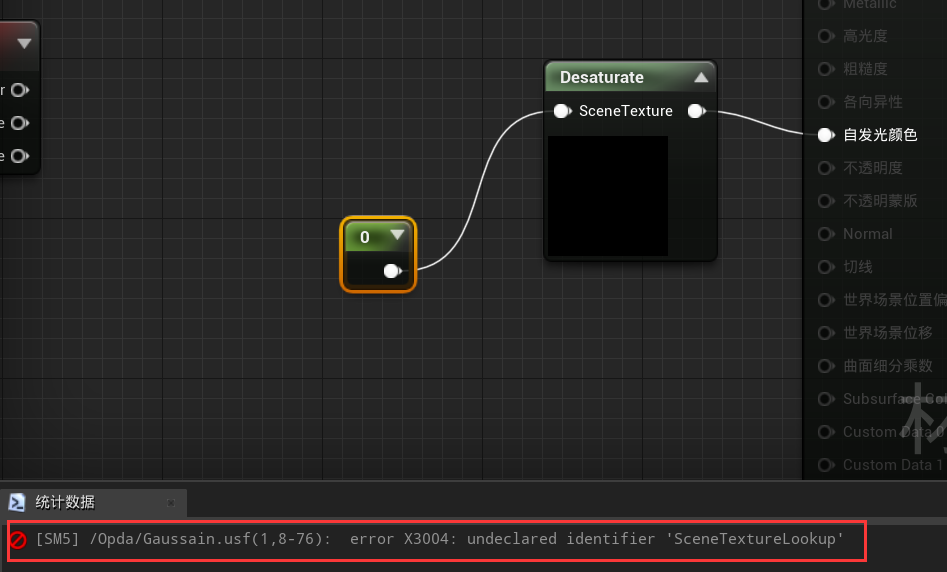Click the 各向异性 input pin
This screenshot has height=572, width=947.
pos(826,101)
